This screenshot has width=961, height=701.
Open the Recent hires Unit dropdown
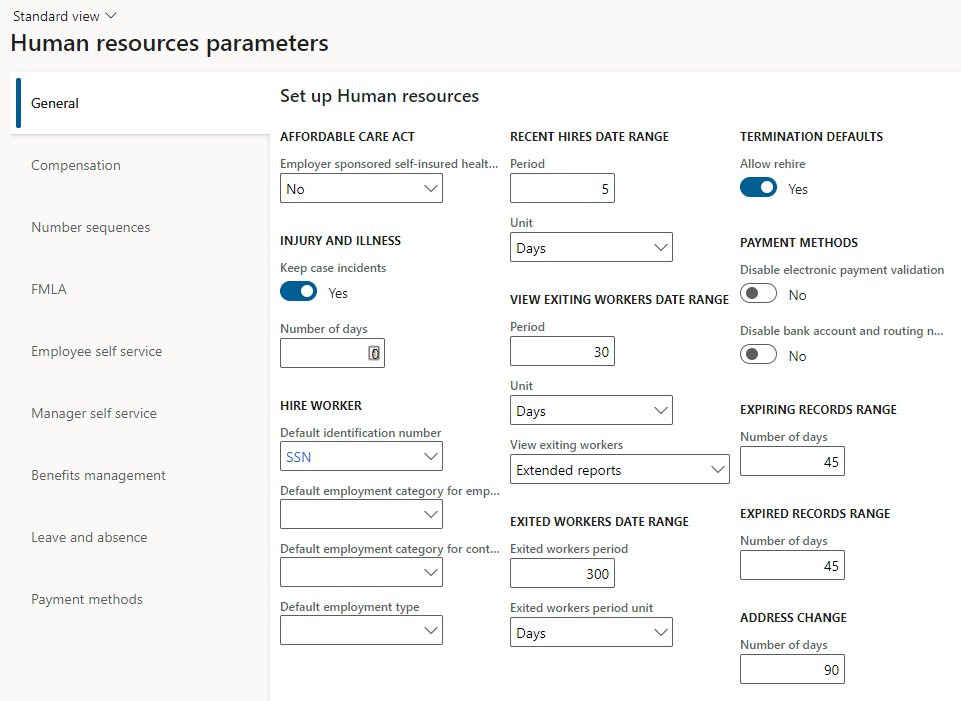coord(591,248)
